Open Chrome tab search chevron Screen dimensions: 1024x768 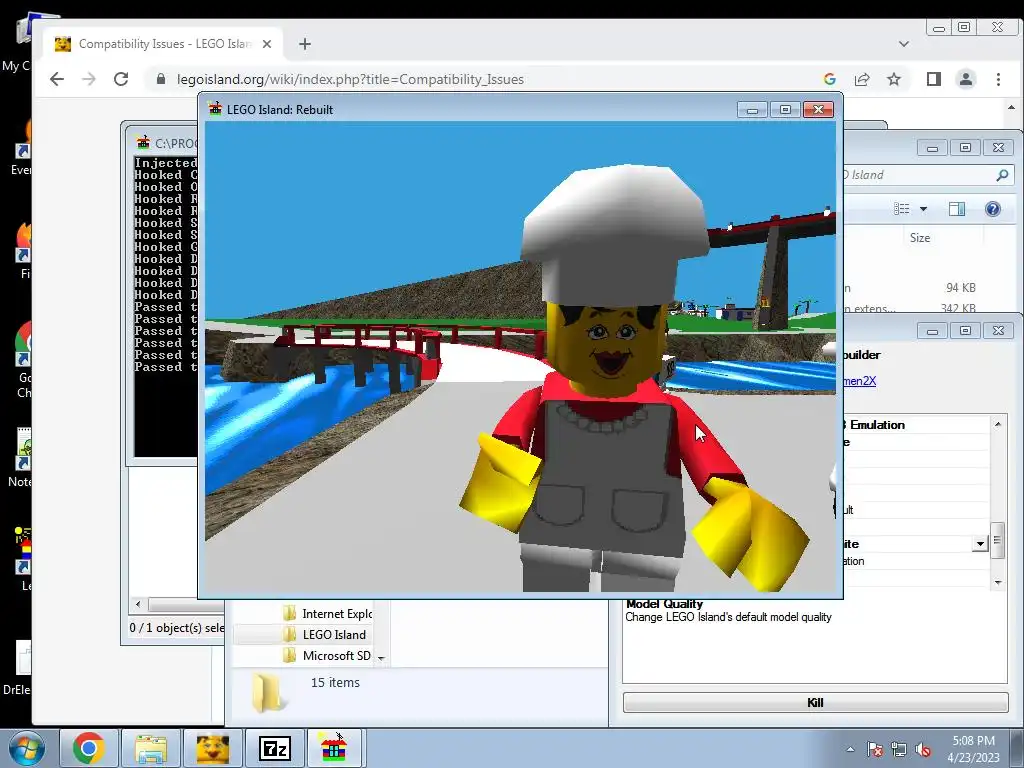(904, 44)
